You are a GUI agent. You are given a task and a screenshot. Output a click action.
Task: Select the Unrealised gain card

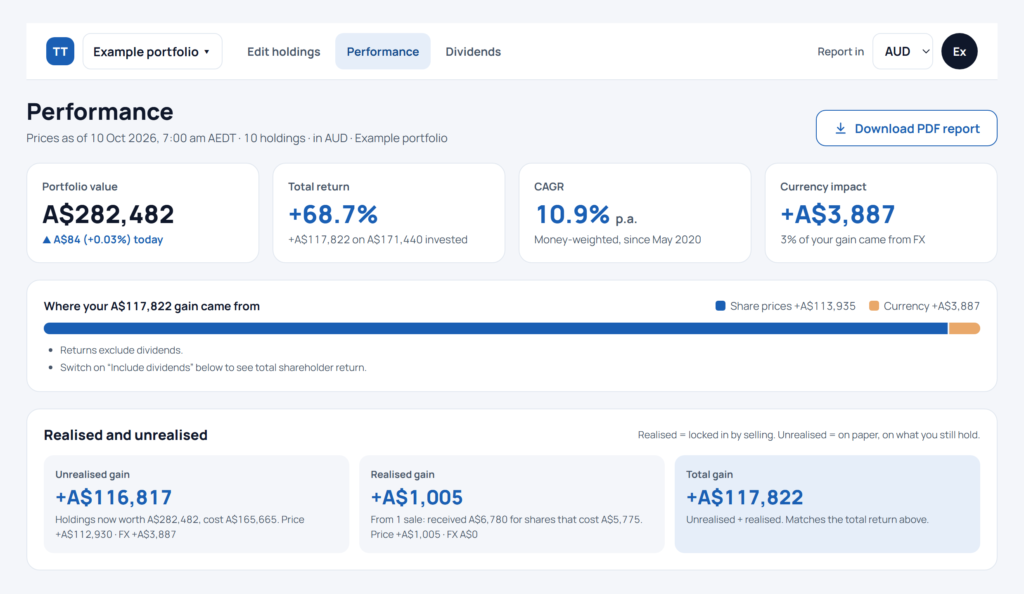[x=197, y=504]
